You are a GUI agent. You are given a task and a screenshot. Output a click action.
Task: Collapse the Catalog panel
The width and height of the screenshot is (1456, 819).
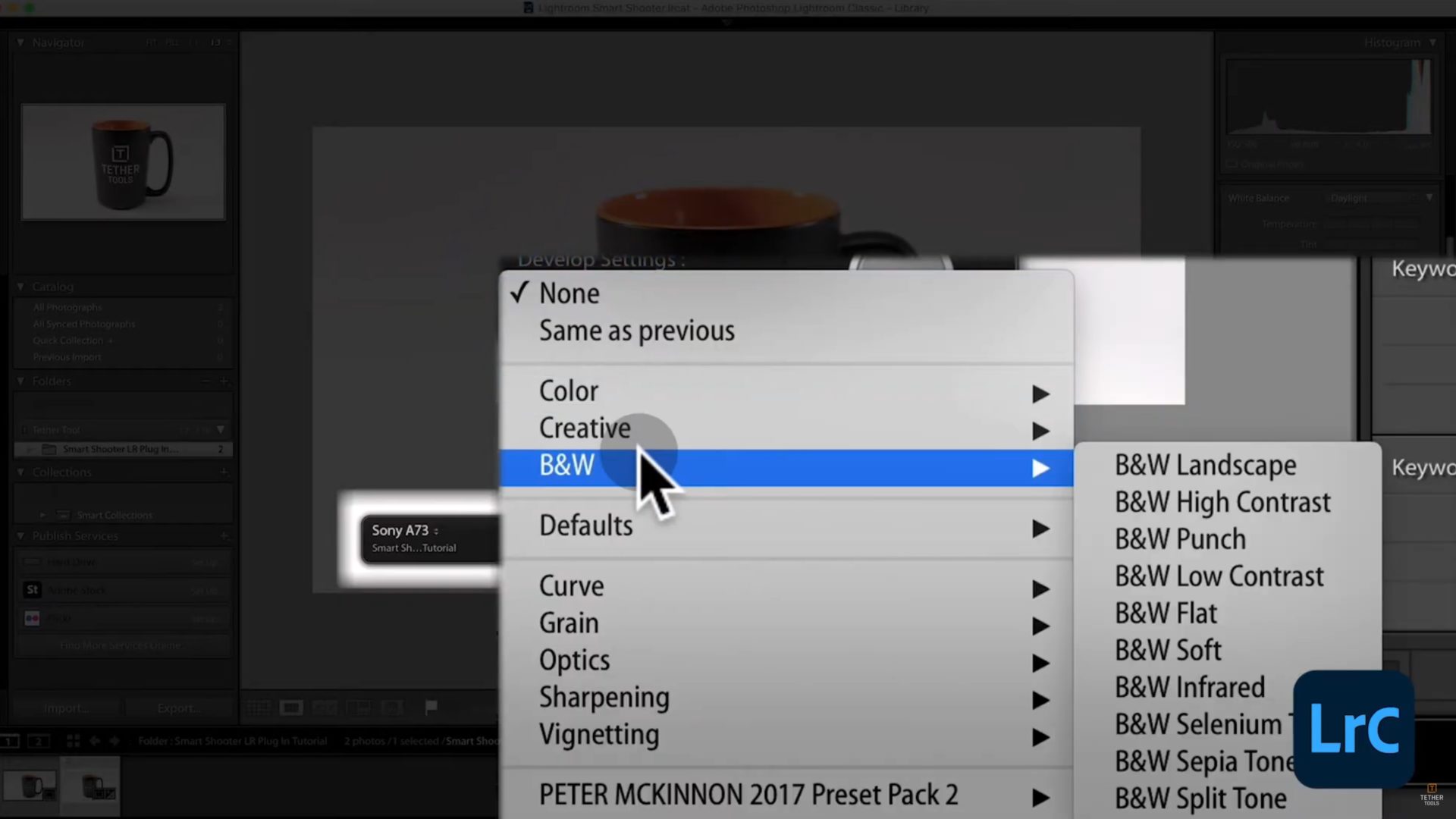pyautogui.click(x=20, y=287)
